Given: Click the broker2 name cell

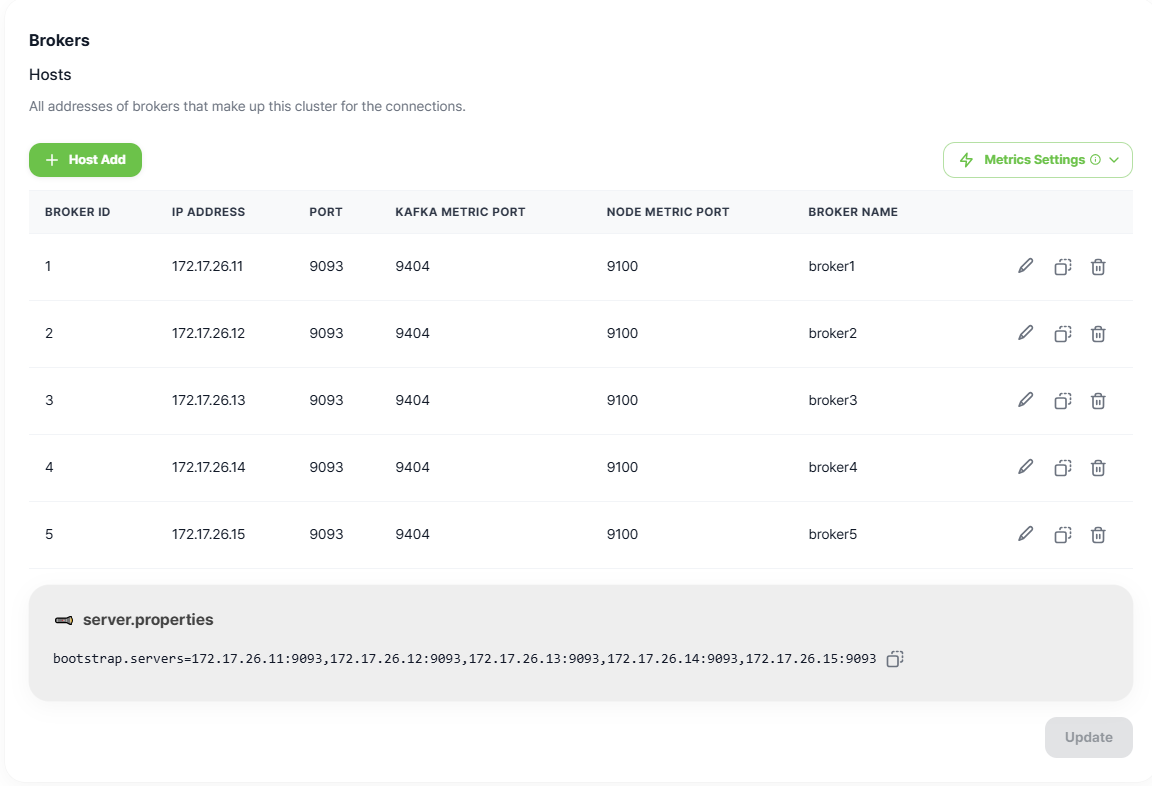Looking at the screenshot, I should [832, 333].
